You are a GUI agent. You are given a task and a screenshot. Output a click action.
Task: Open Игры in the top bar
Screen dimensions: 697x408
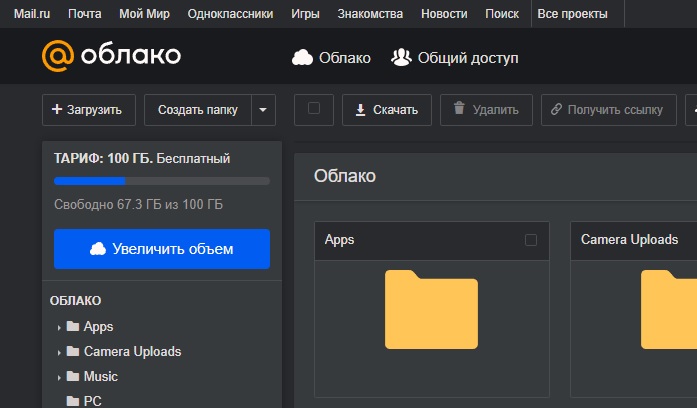(x=305, y=14)
